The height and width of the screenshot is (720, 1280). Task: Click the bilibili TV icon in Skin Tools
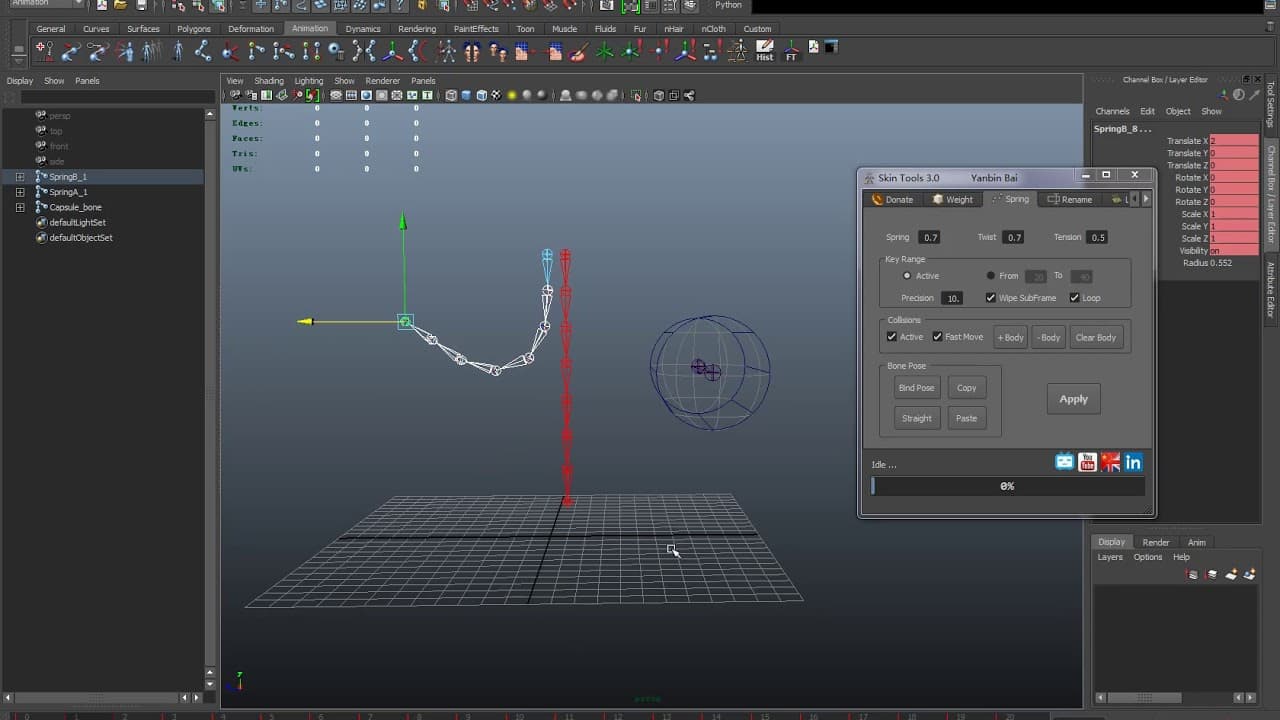[x=1064, y=462]
